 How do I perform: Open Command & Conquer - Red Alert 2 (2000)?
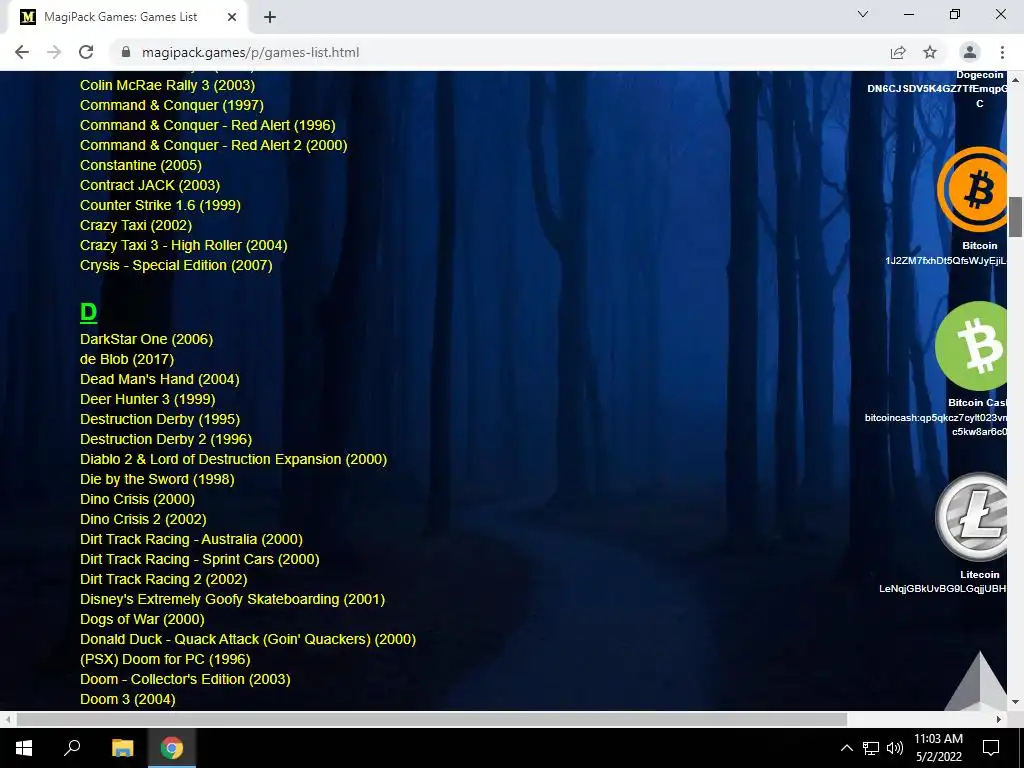(x=214, y=145)
